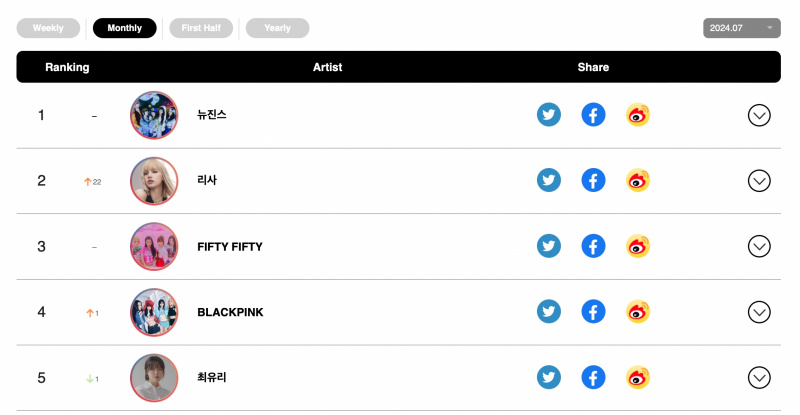800x415 pixels.
Task: Share 리사 ranking on Facebook
Action: 593,180
